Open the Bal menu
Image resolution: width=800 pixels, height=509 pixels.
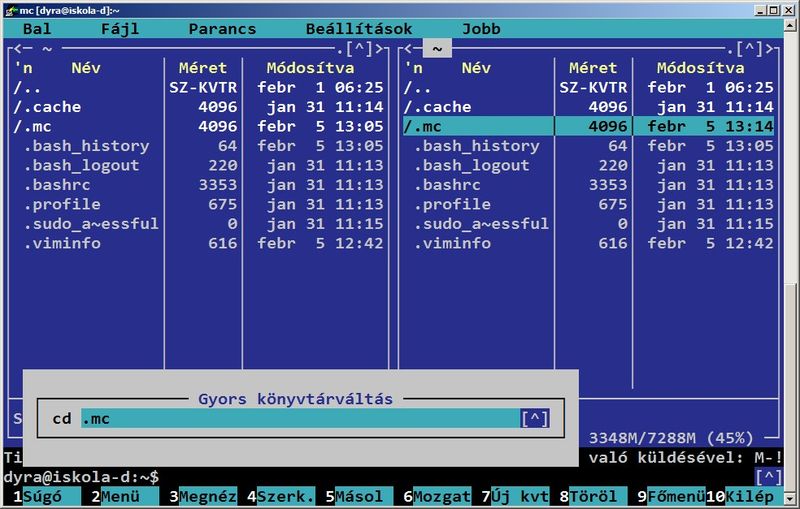point(37,29)
